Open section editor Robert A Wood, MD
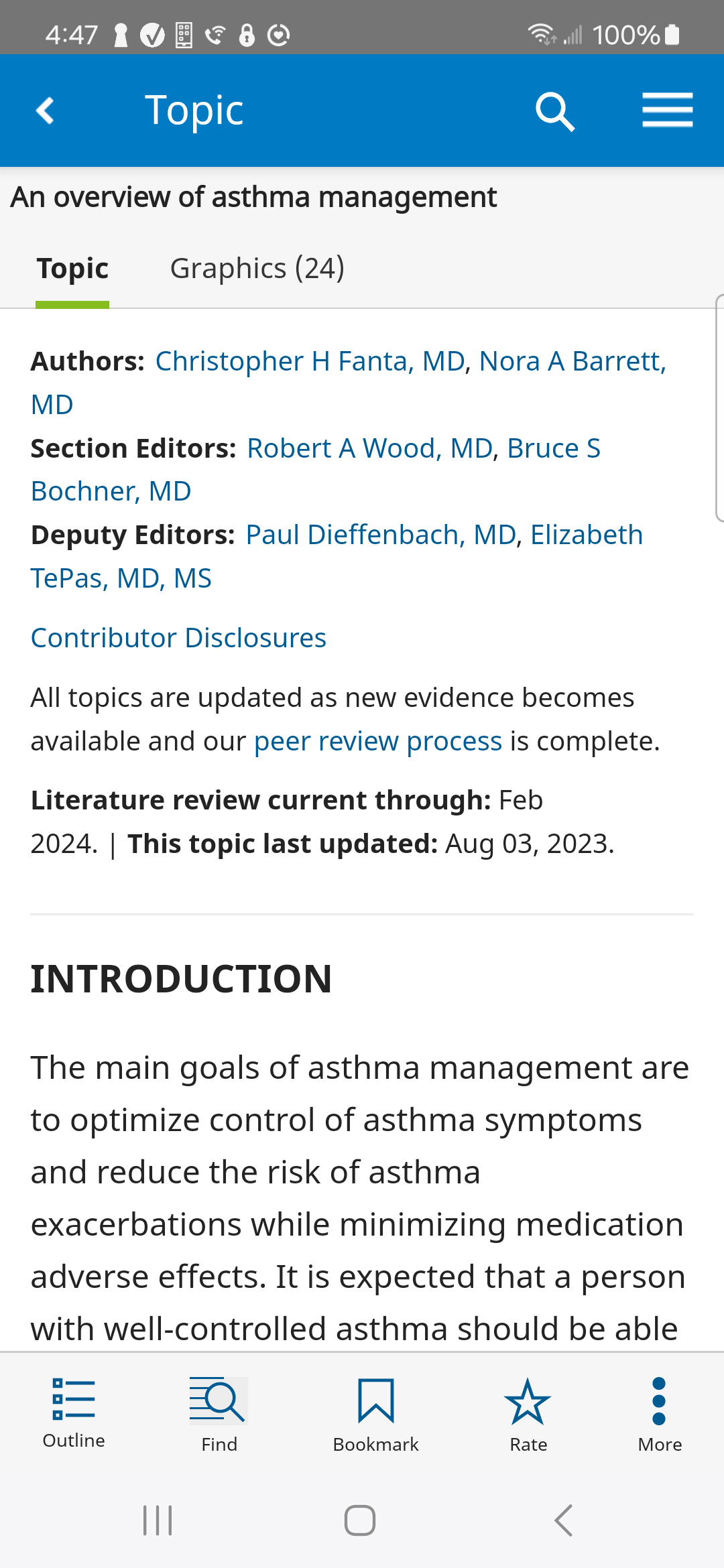 (x=369, y=449)
